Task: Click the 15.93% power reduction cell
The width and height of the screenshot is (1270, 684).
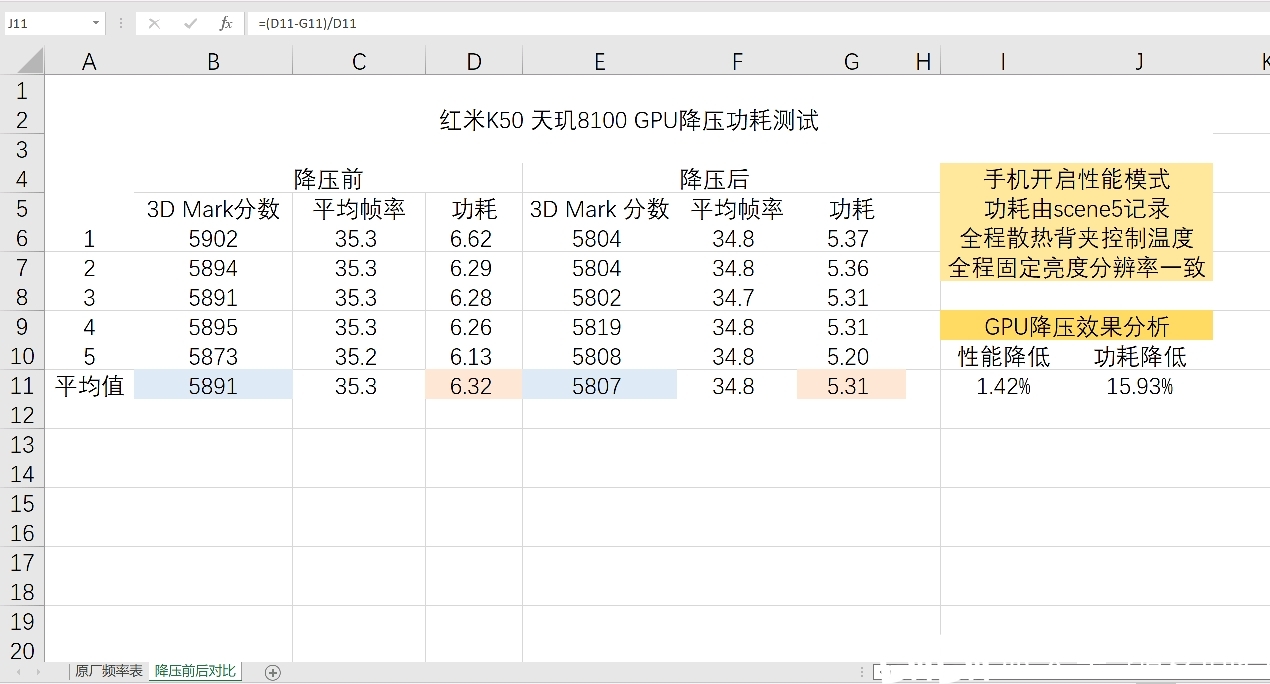Action: 1139,385
